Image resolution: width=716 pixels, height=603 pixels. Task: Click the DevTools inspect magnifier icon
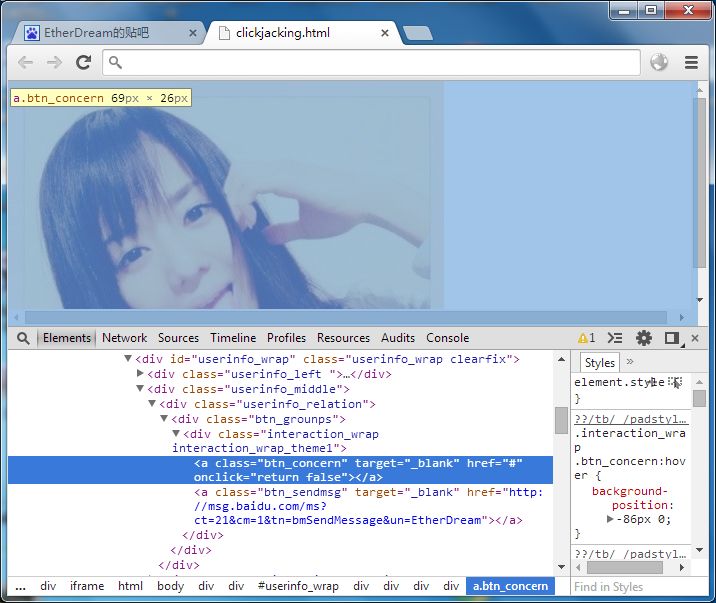click(23, 338)
